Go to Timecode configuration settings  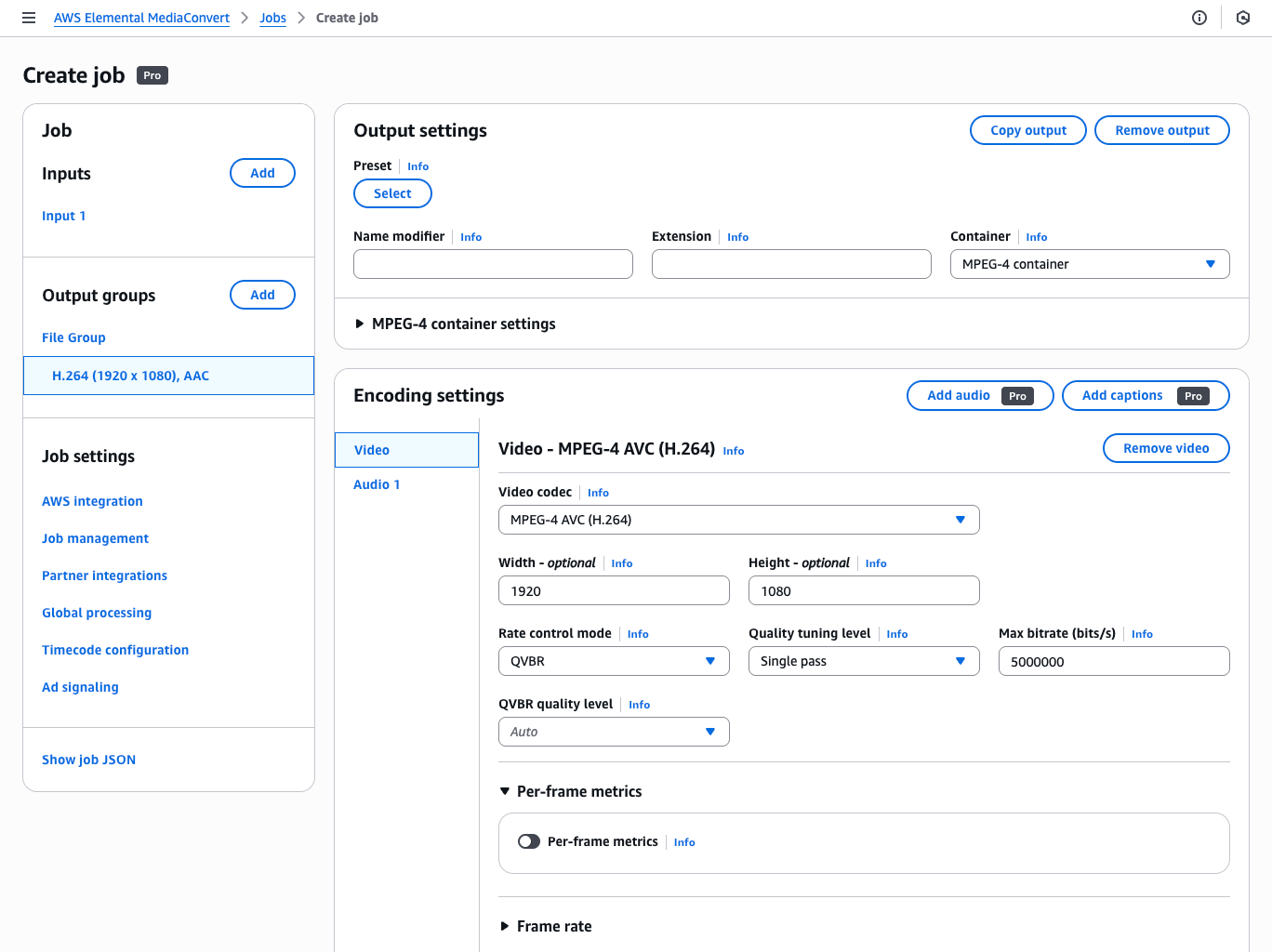[115, 650]
